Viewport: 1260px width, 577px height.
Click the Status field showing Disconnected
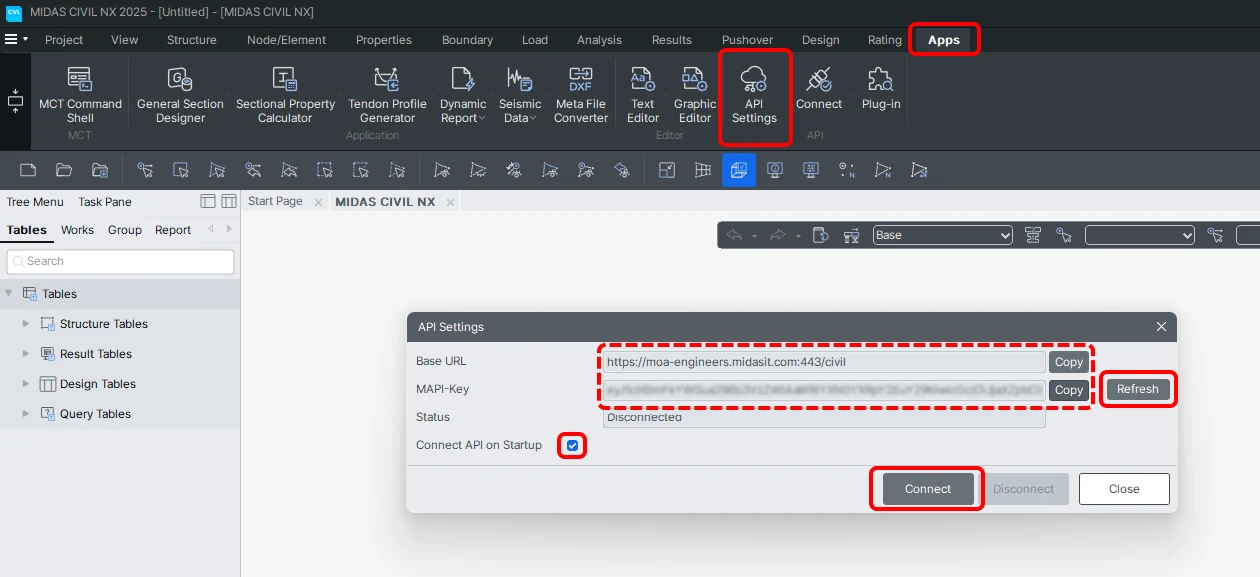pyautogui.click(x=824, y=418)
